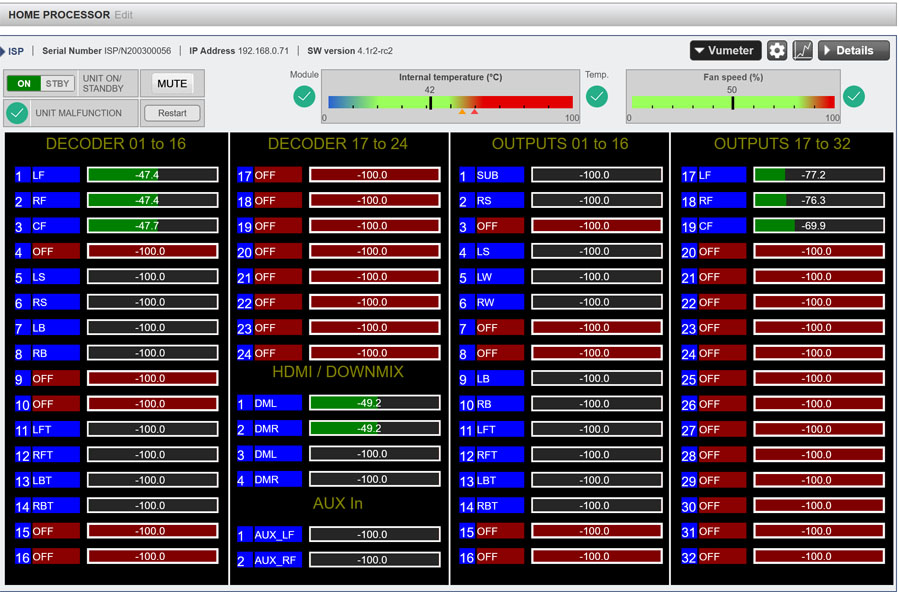Click the red temperature threshold marker
The image size is (900, 592).
[474, 112]
